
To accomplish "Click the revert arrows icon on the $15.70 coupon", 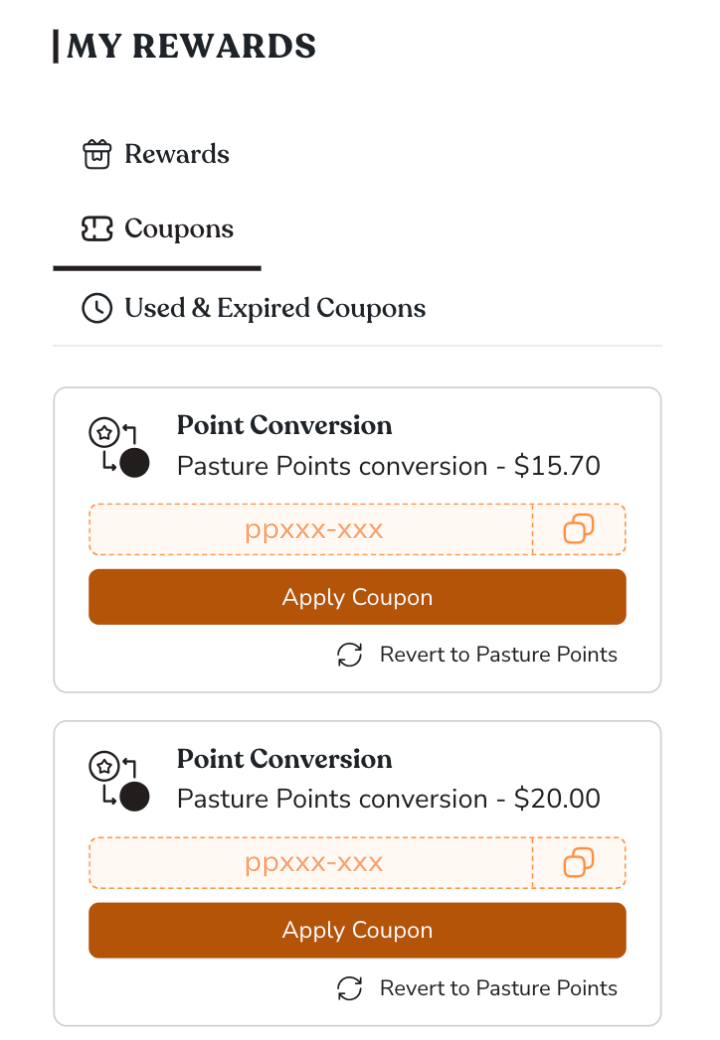I will click(348, 655).
